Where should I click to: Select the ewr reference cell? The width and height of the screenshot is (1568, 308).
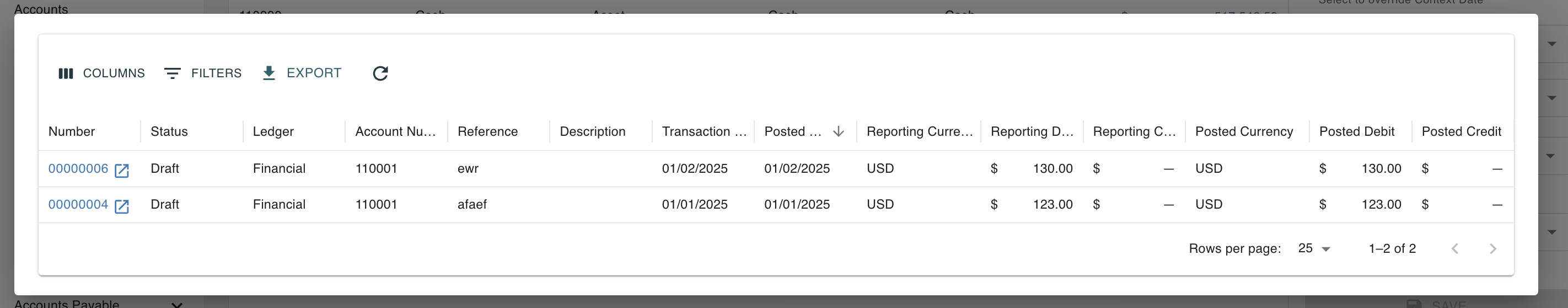pyautogui.click(x=498, y=168)
